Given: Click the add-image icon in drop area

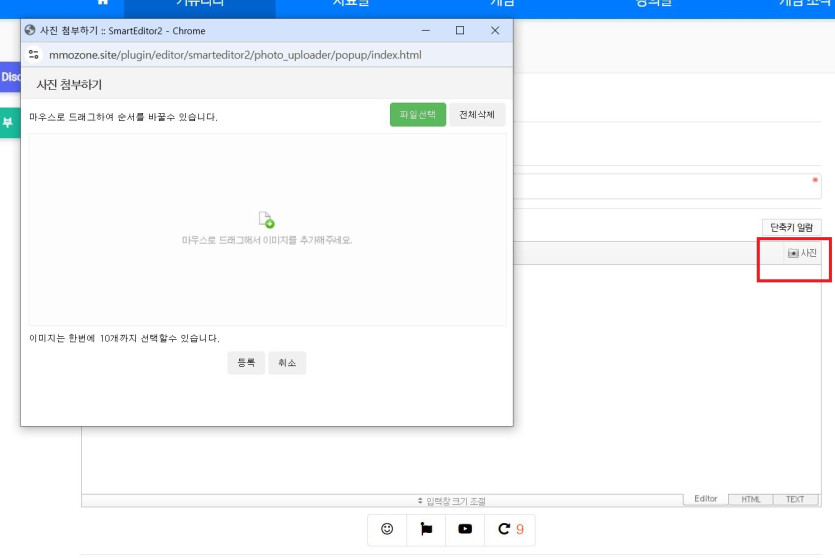Looking at the screenshot, I should (267, 219).
